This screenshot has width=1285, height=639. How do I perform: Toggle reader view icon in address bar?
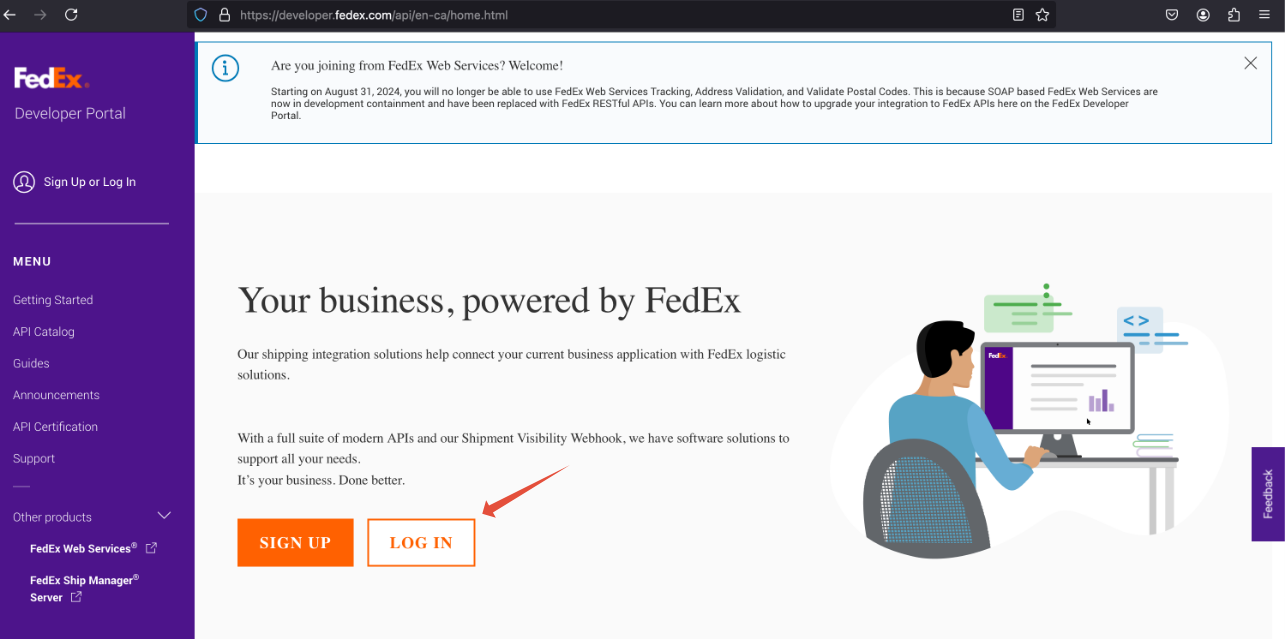(x=1018, y=15)
